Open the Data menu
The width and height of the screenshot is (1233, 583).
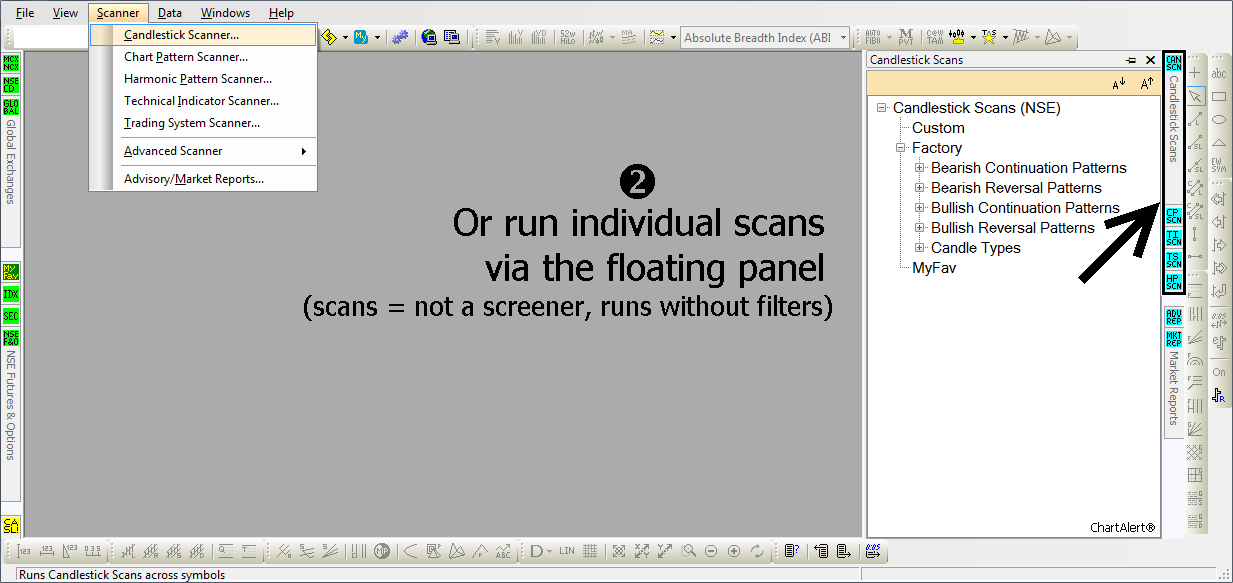170,13
